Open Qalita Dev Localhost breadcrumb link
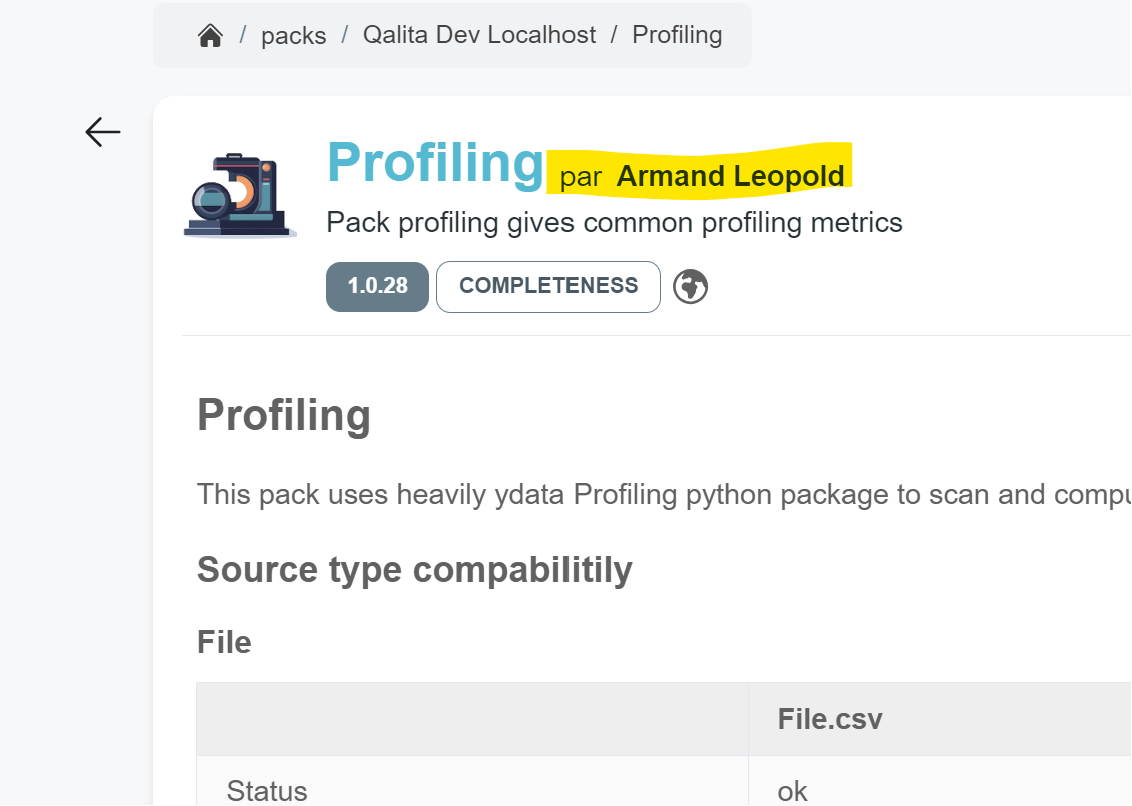The width and height of the screenshot is (1132, 806). click(x=479, y=35)
